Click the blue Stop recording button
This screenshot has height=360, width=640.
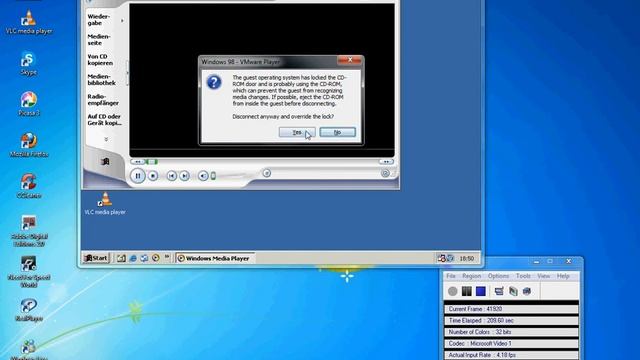[x=480, y=291]
